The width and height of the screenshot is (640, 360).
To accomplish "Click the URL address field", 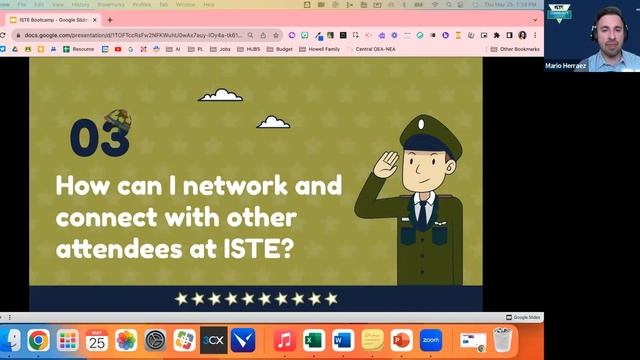I will tap(133, 36).
